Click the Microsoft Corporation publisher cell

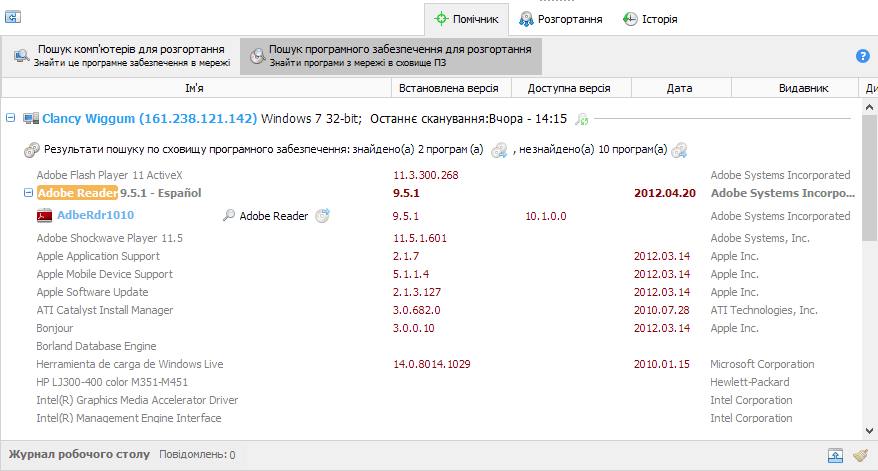coord(762,364)
